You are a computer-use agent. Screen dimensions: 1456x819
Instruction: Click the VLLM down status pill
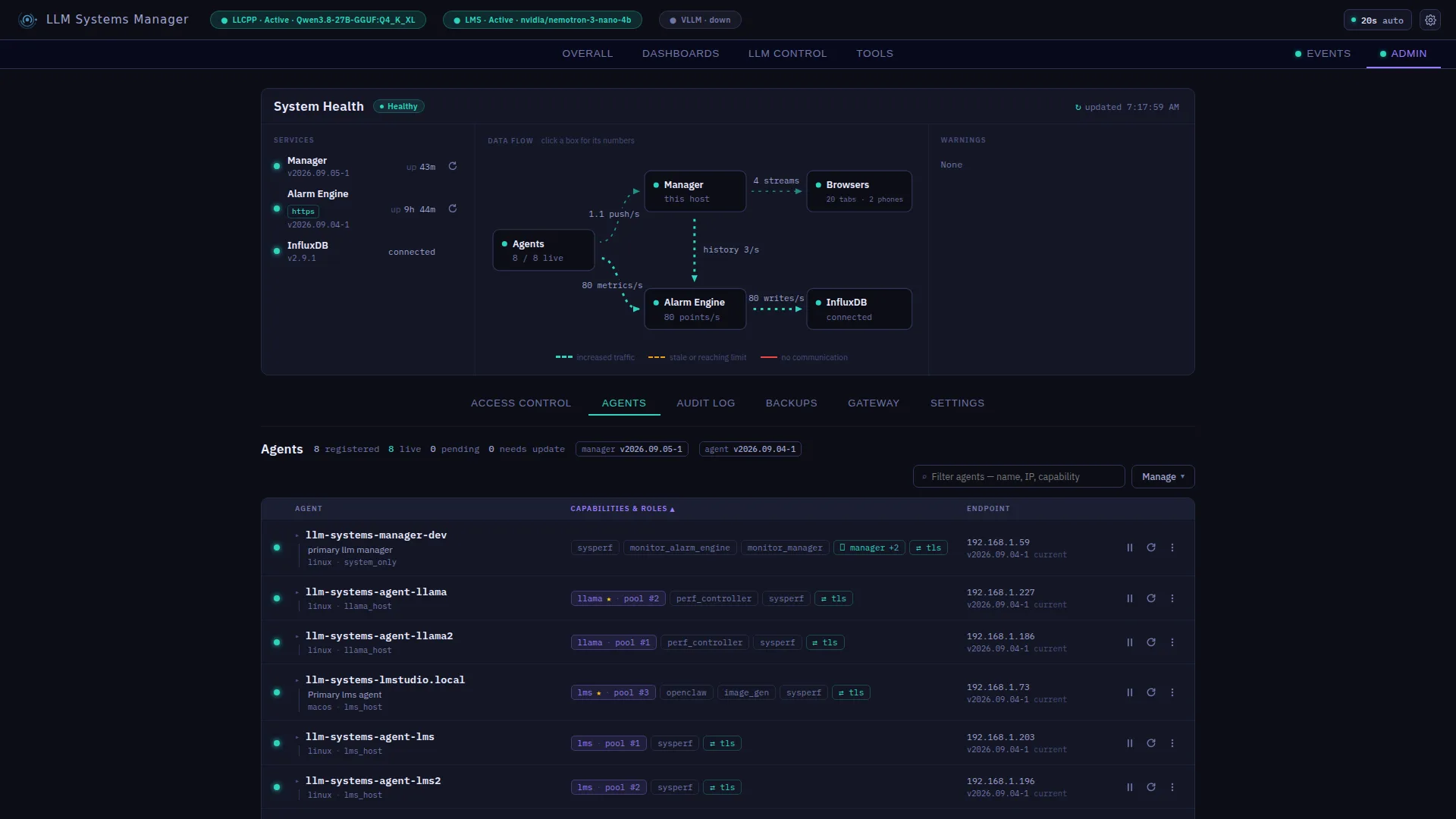(x=700, y=20)
